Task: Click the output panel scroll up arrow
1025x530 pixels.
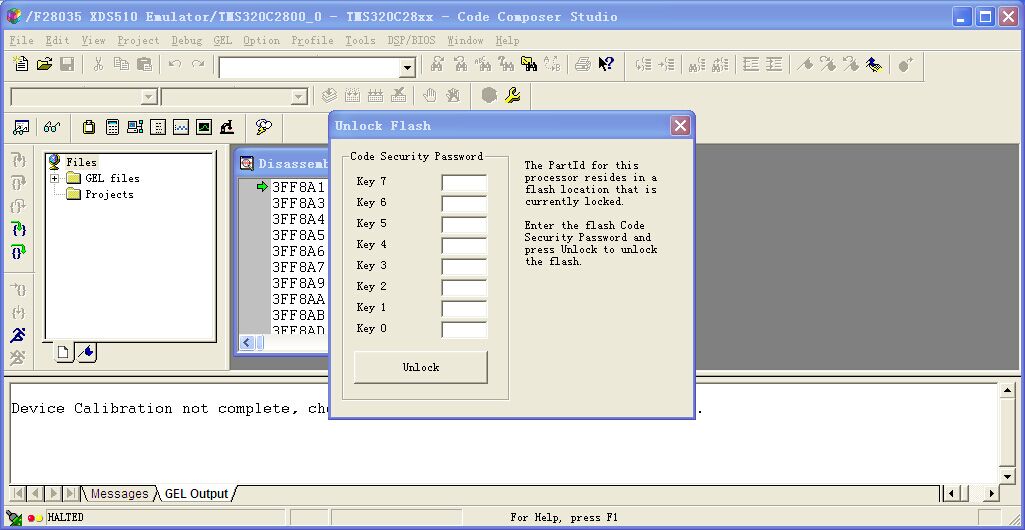Action: [1007, 391]
